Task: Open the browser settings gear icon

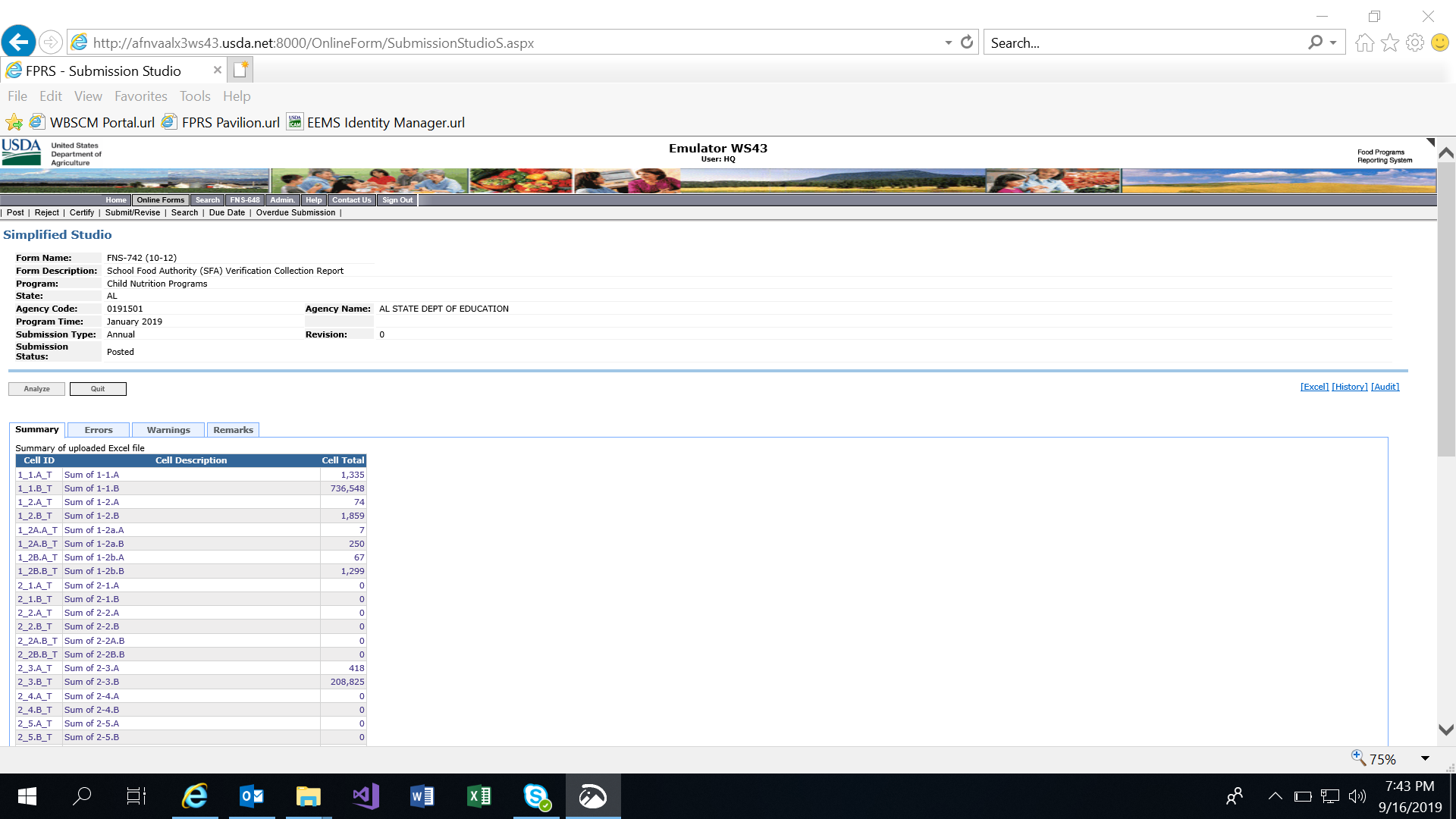Action: (1414, 42)
